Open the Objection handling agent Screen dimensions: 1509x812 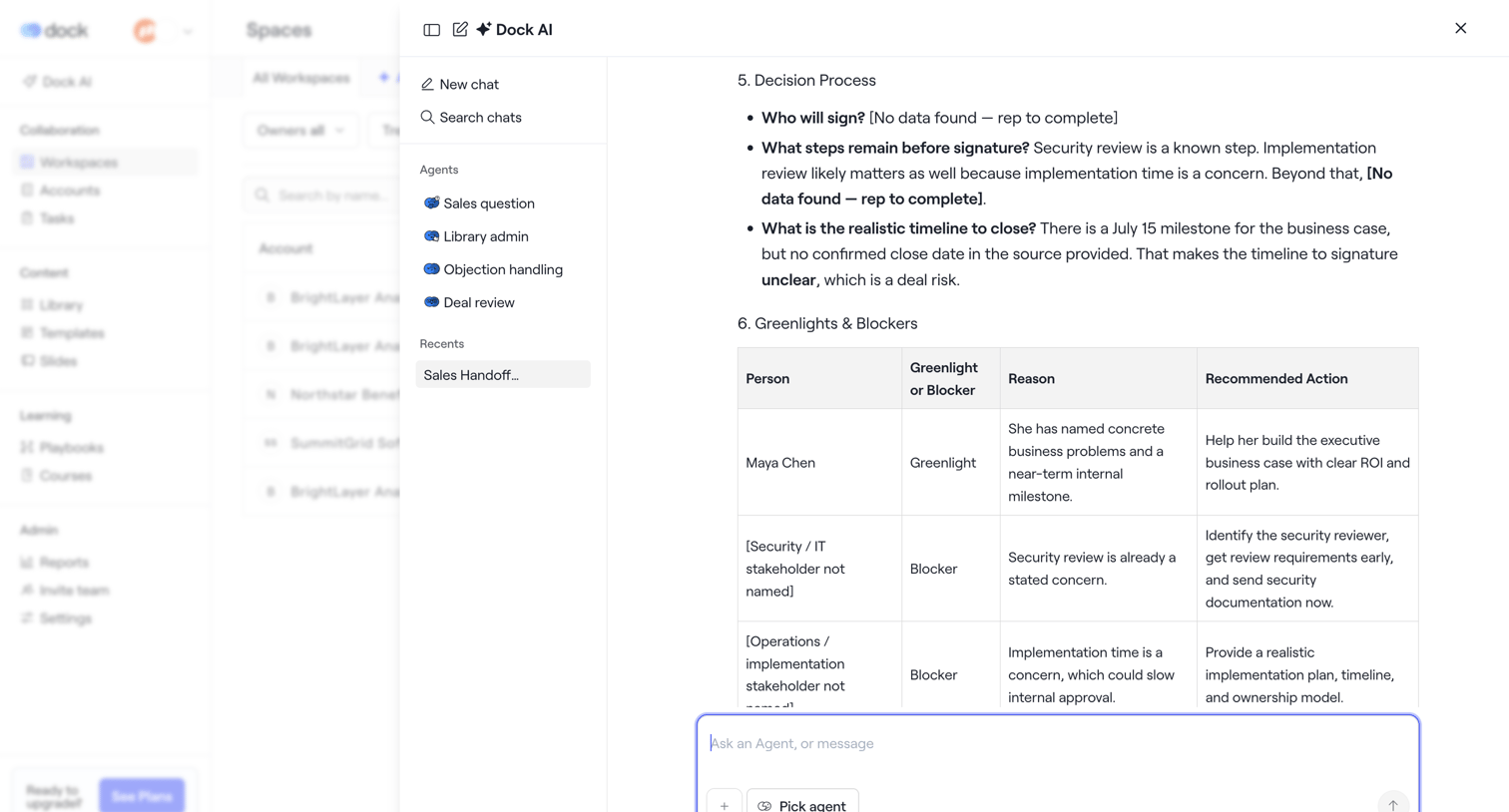click(x=493, y=269)
